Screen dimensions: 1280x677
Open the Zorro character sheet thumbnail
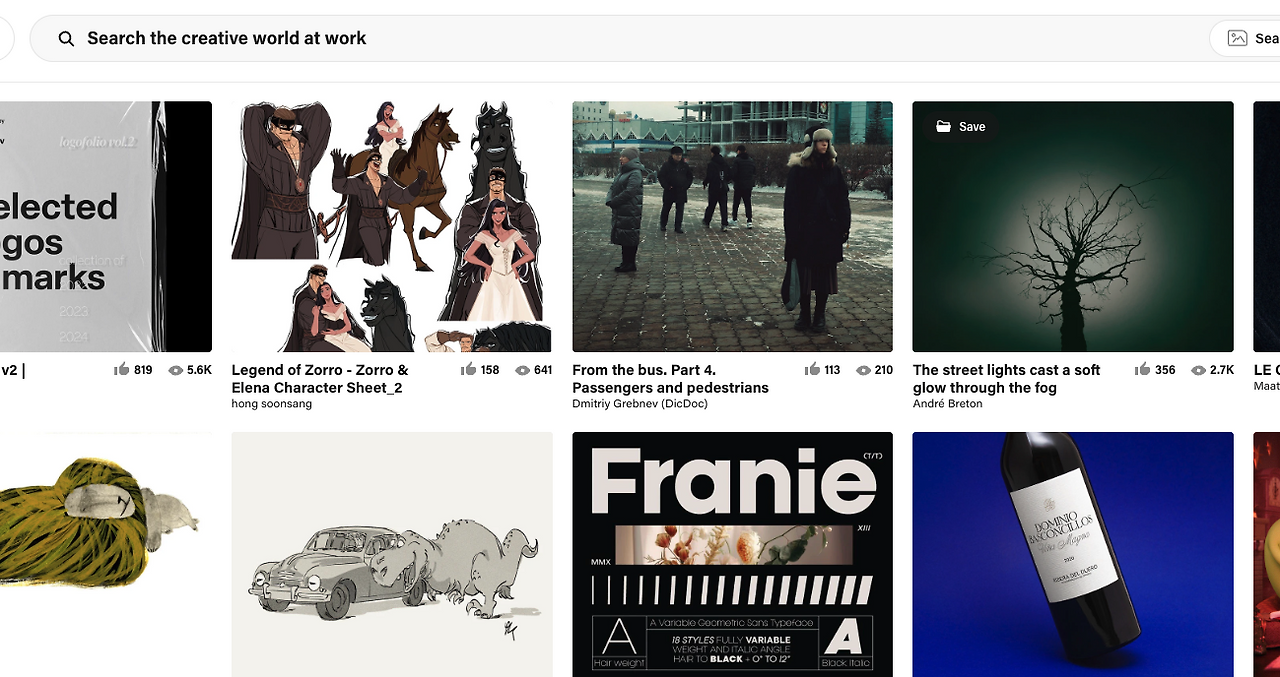392,226
